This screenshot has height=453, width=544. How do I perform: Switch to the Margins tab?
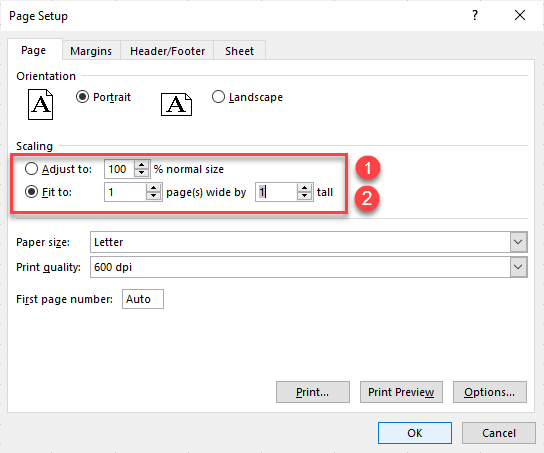pyautogui.click(x=91, y=51)
